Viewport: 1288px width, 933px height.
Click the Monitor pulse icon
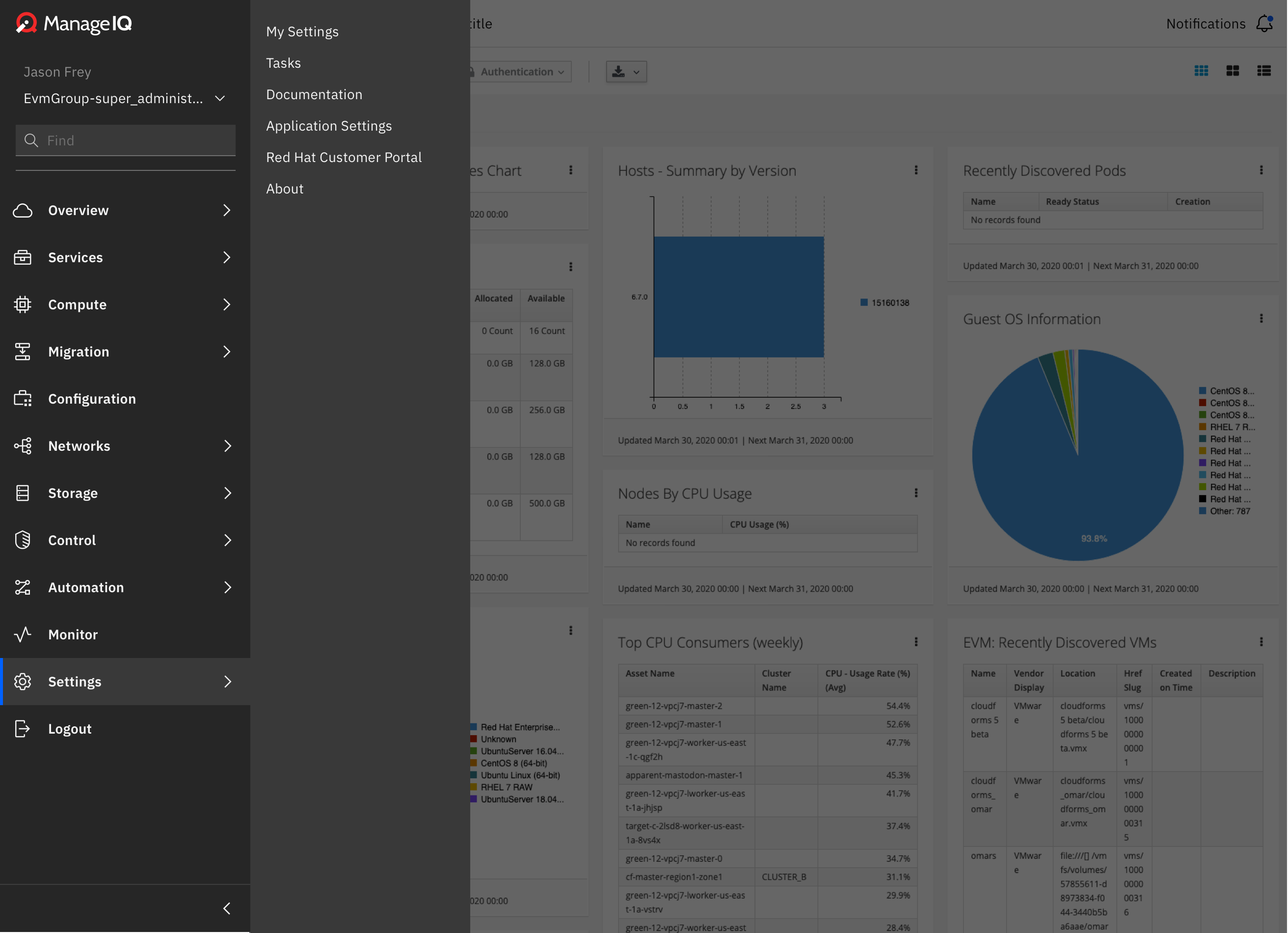coord(23,635)
